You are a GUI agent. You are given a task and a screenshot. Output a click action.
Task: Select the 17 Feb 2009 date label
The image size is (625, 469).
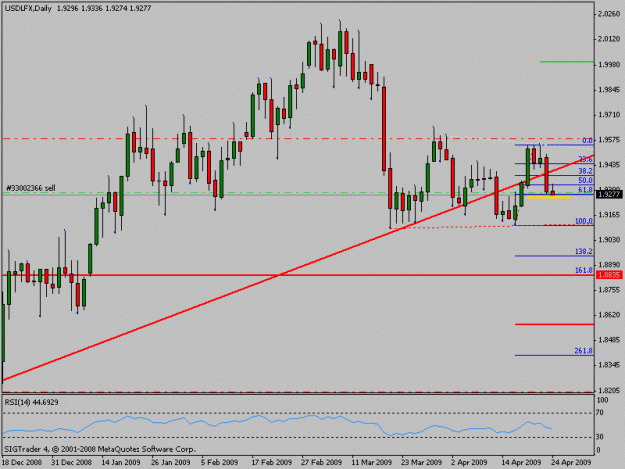(271, 463)
